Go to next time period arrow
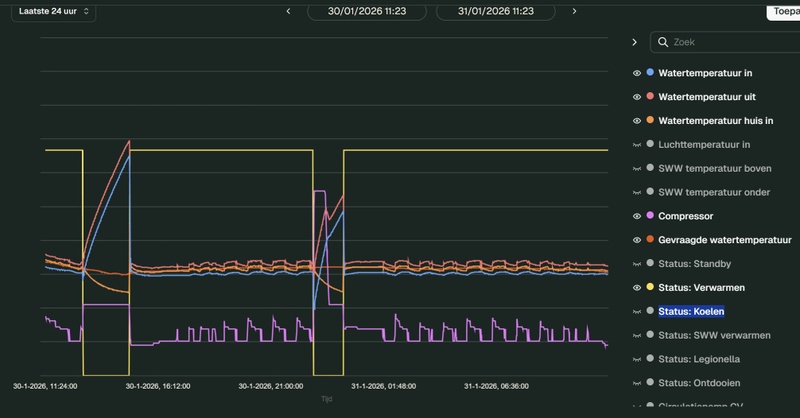Image resolution: width=800 pixels, height=418 pixels. point(574,11)
